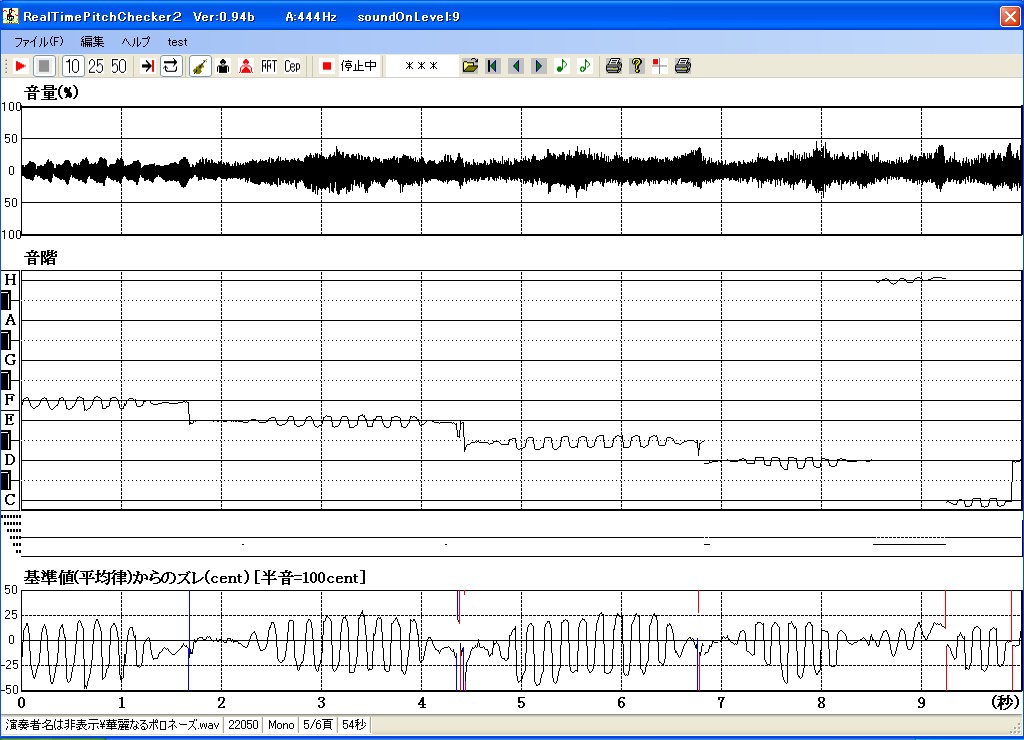Click the black key between D and C

[x=6, y=480]
